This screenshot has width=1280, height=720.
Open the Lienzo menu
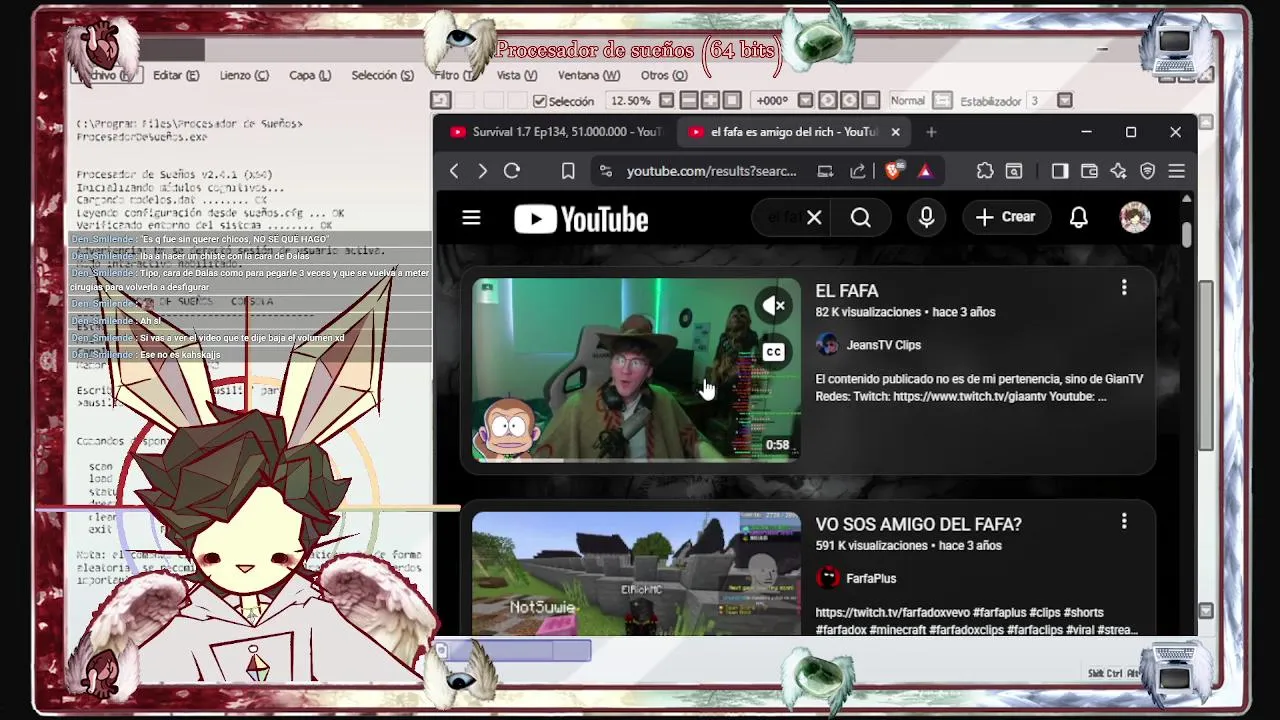coord(244,75)
